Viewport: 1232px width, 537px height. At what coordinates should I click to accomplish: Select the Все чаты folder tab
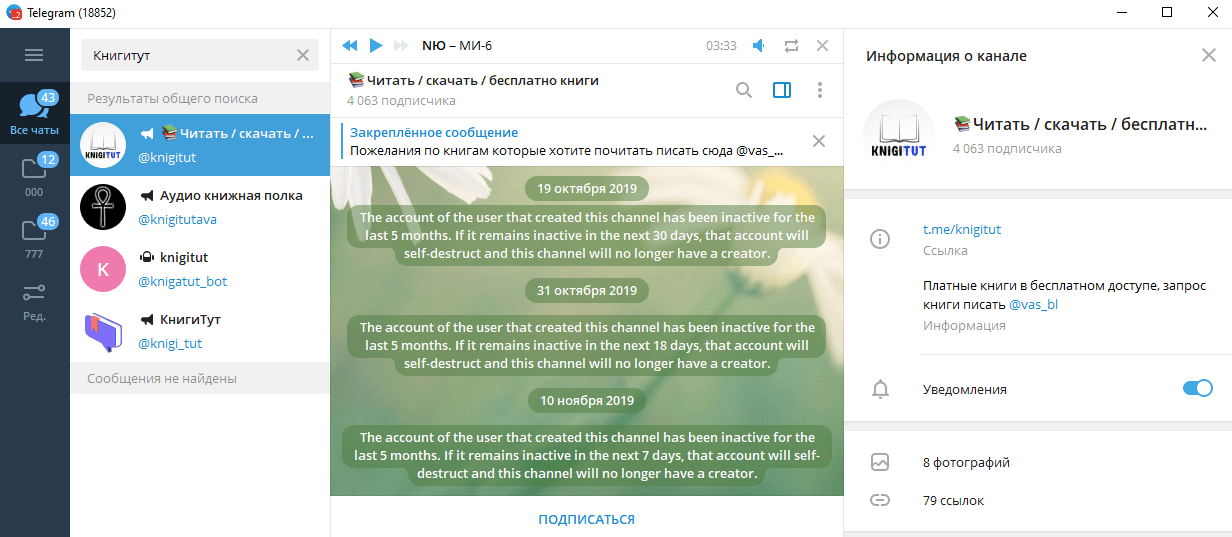pos(34,112)
